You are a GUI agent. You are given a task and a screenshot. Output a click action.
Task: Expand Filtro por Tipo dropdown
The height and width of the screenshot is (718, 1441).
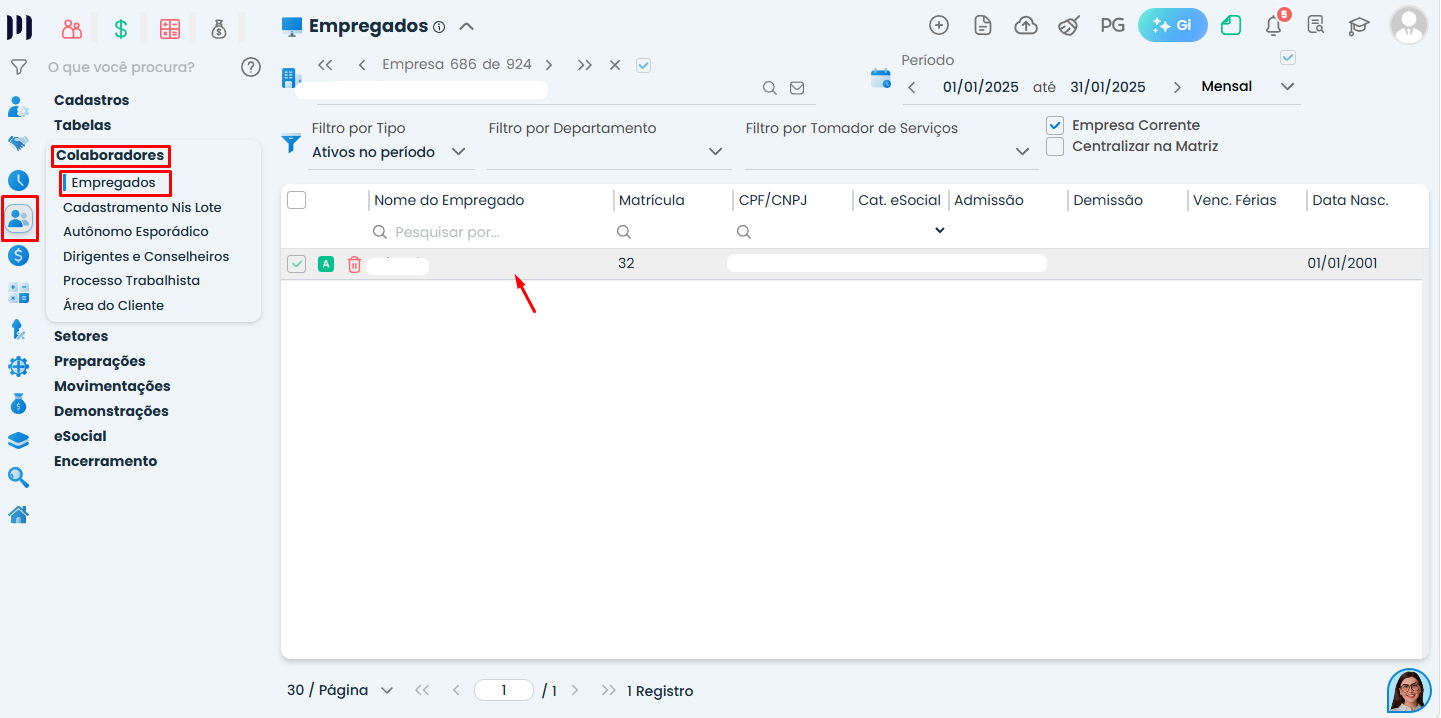459,152
